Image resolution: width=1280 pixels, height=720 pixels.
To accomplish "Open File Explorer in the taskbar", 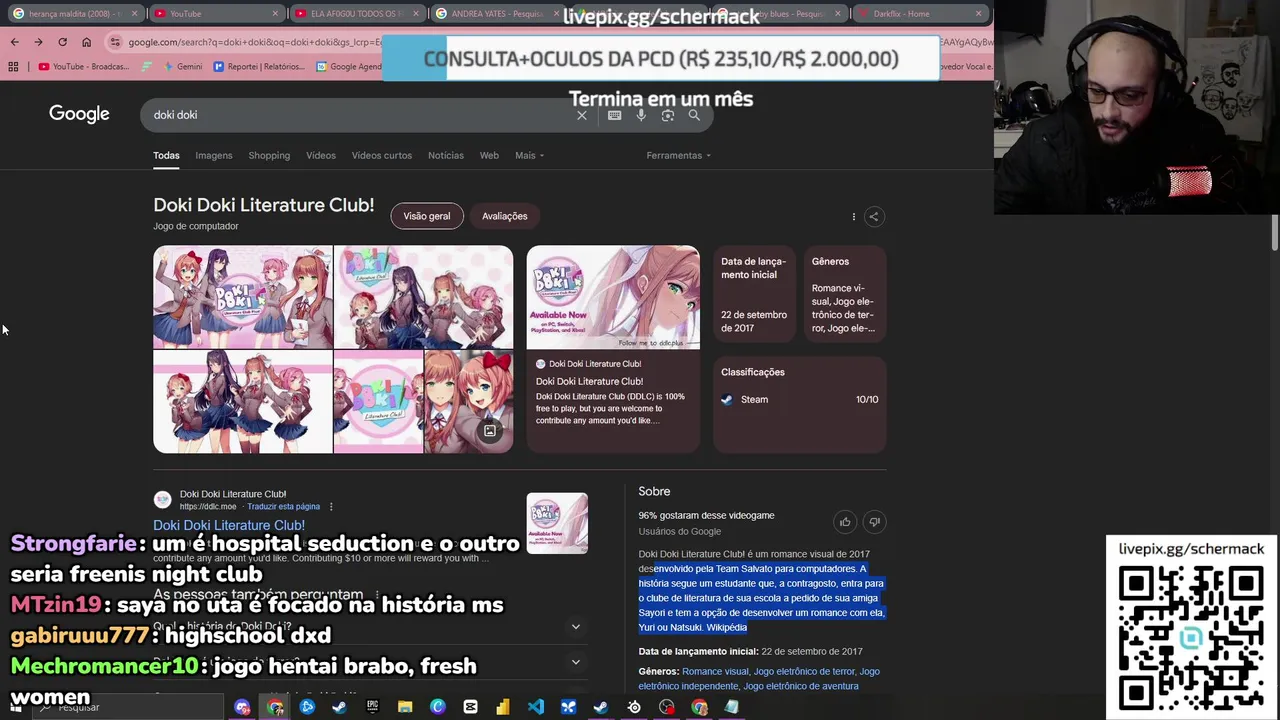I will point(405,707).
